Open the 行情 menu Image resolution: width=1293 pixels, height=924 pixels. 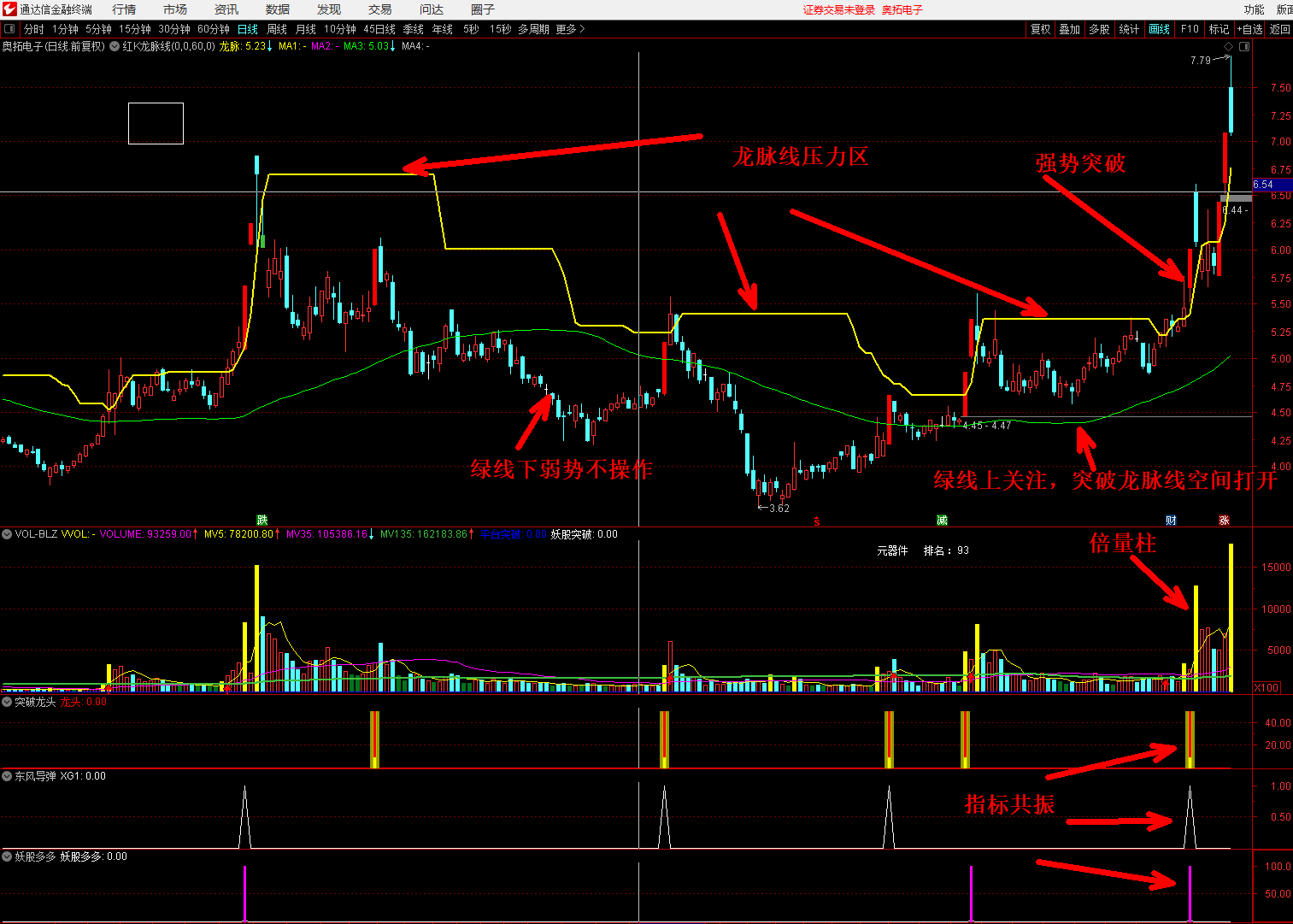tap(124, 9)
